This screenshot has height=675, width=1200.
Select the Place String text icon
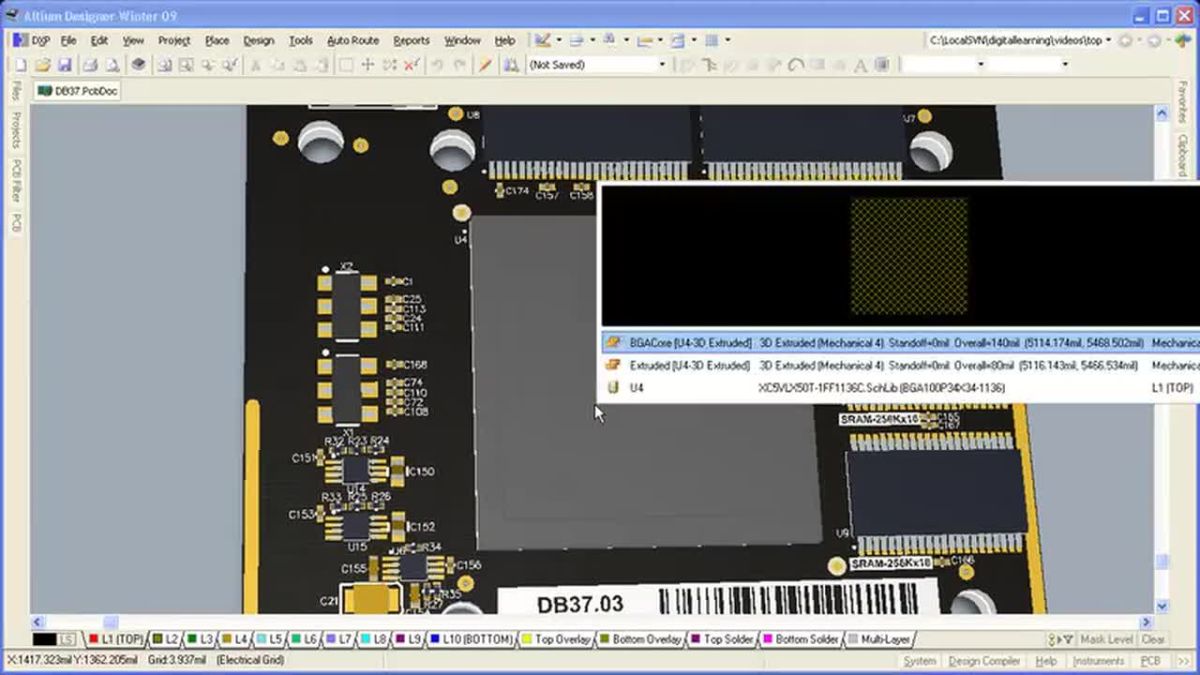860,66
